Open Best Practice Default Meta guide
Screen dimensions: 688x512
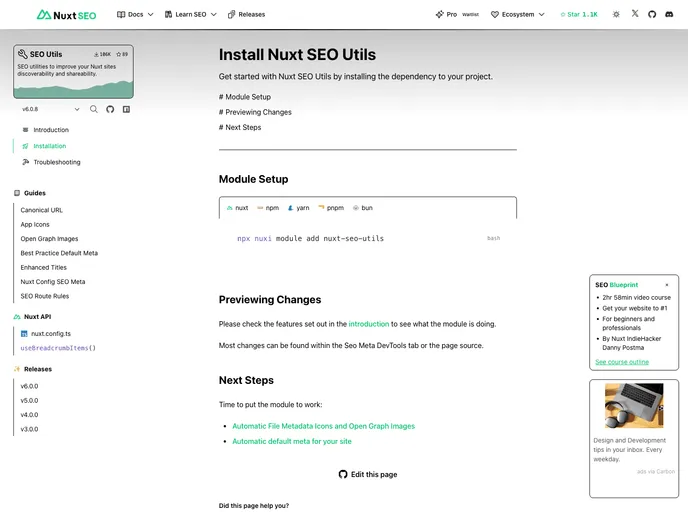click(x=59, y=253)
